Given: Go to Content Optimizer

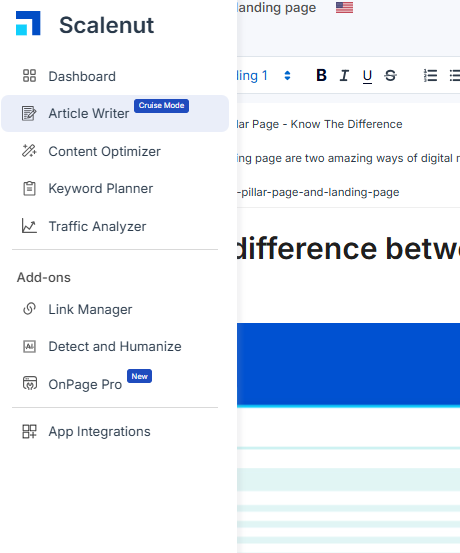Looking at the screenshot, I should click(x=115, y=151).
